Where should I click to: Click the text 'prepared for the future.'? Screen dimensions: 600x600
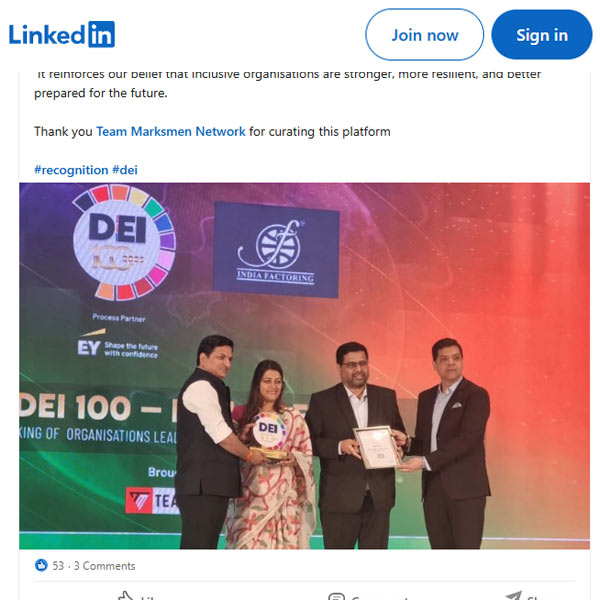pos(101,93)
